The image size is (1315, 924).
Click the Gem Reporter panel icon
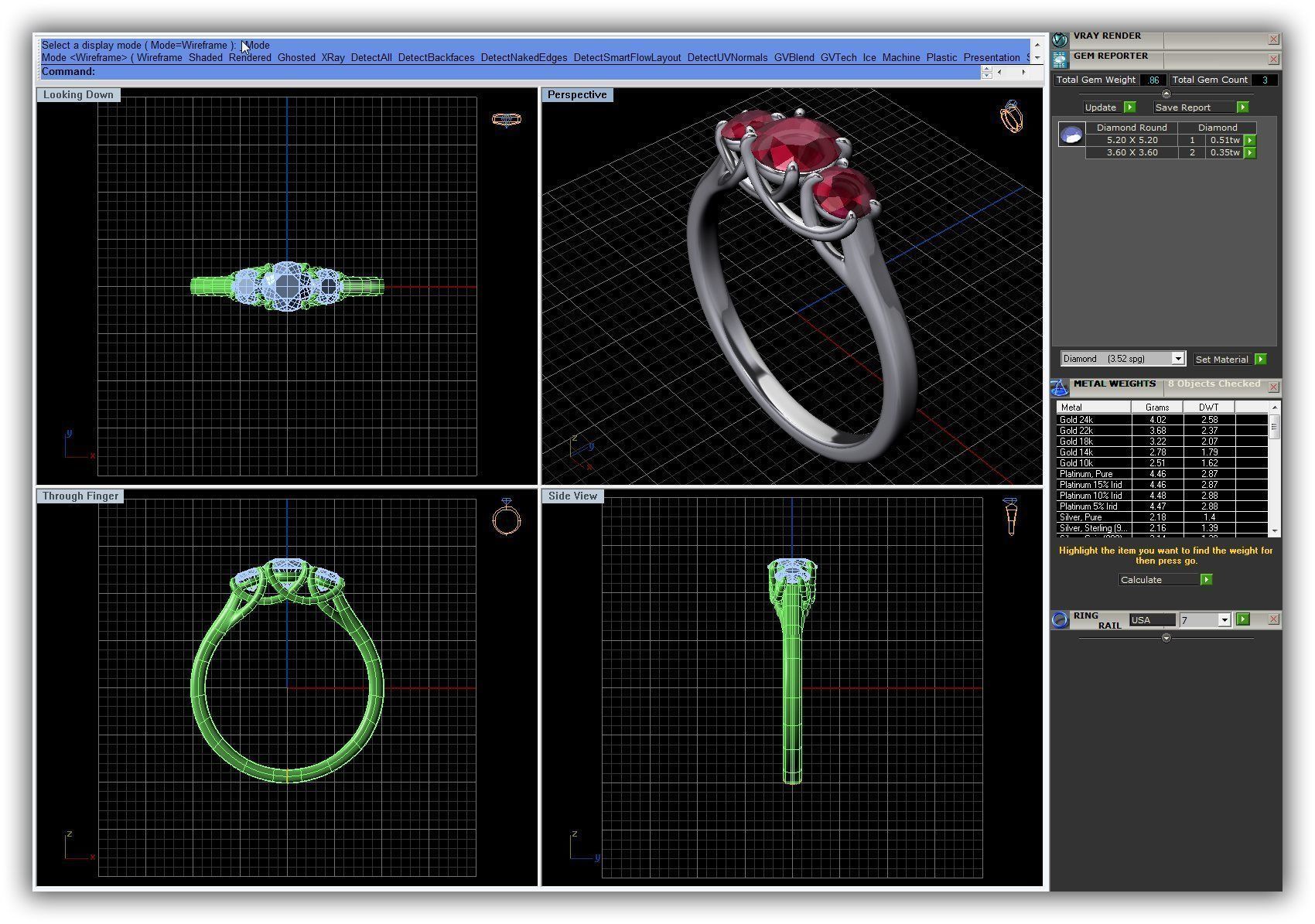click(x=1060, y=59)
